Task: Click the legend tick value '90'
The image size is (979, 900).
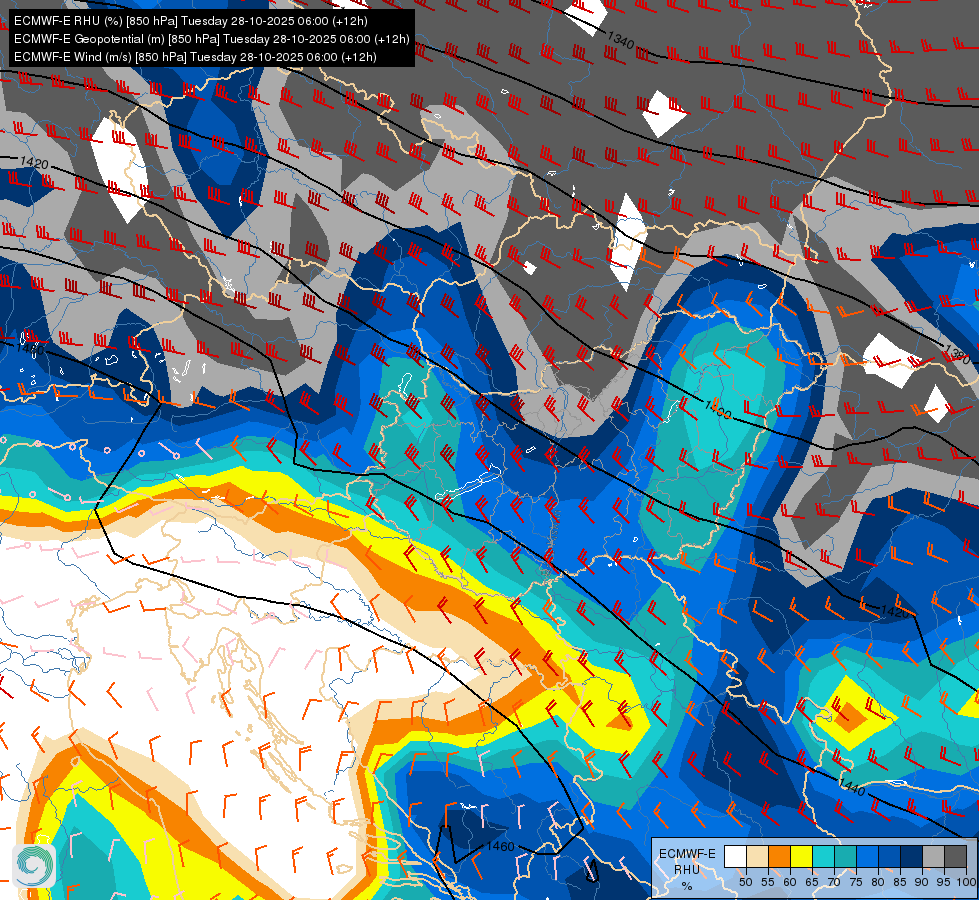Action: 922,882
